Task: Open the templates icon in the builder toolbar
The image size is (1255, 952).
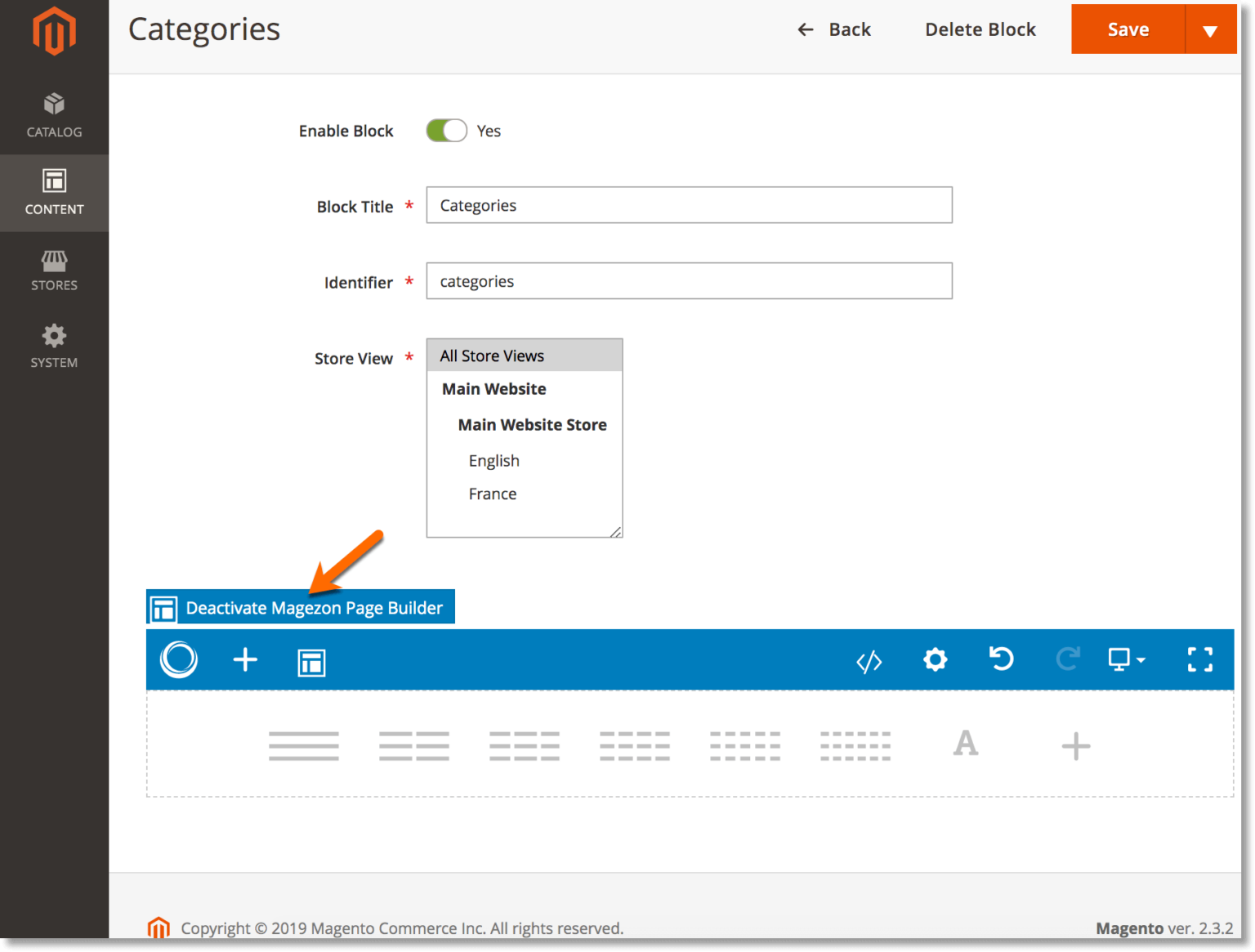Action: click(x=311, y=661)
